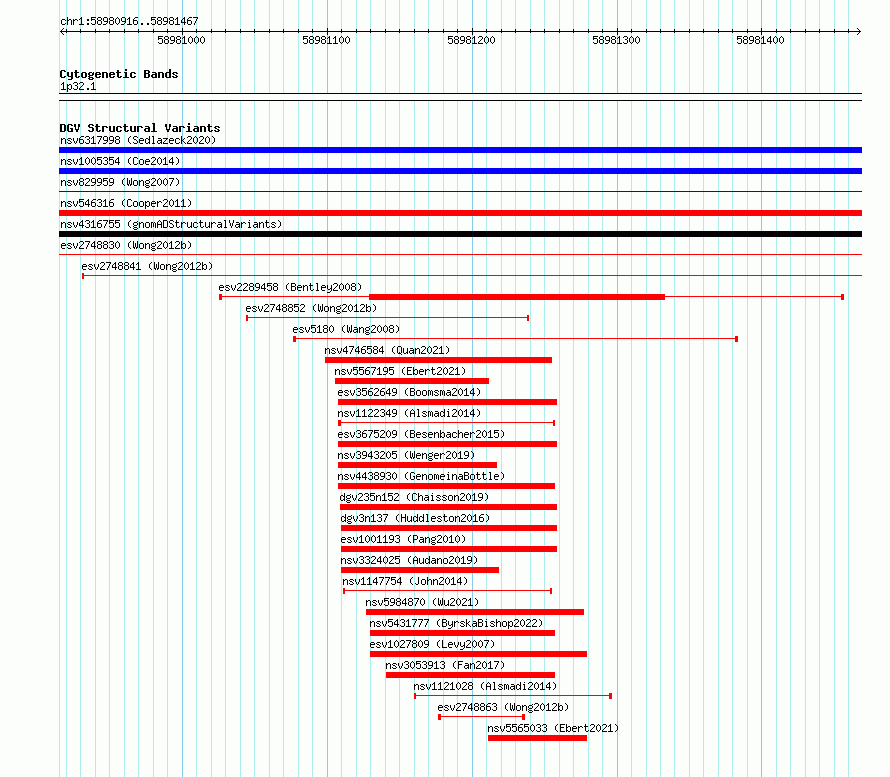Click the ruler label 58981400

(760, 40)
